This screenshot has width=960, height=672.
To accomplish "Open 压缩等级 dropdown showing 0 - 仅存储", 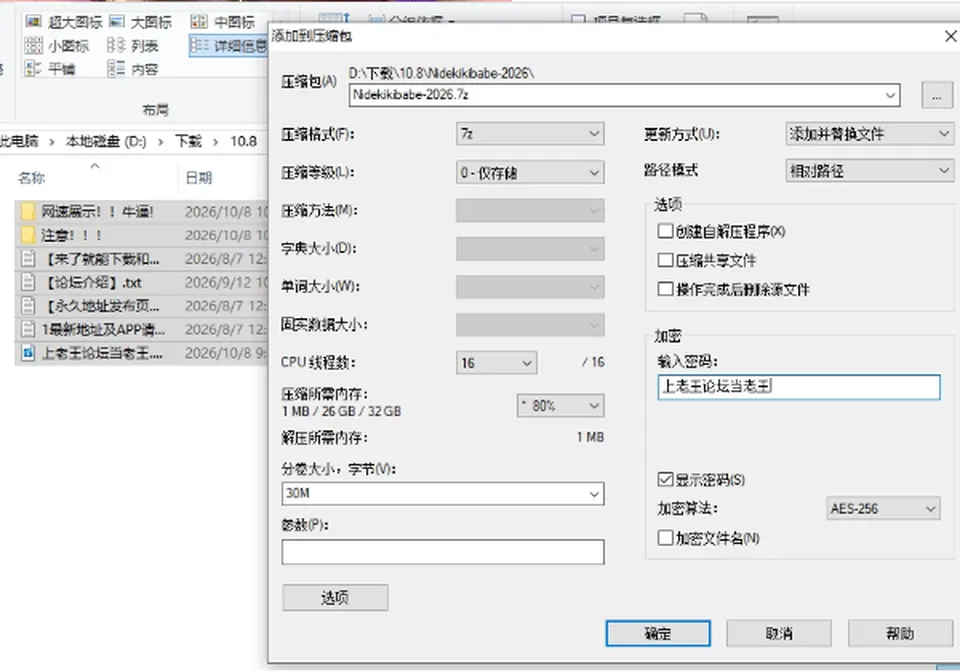I will 530,173.
